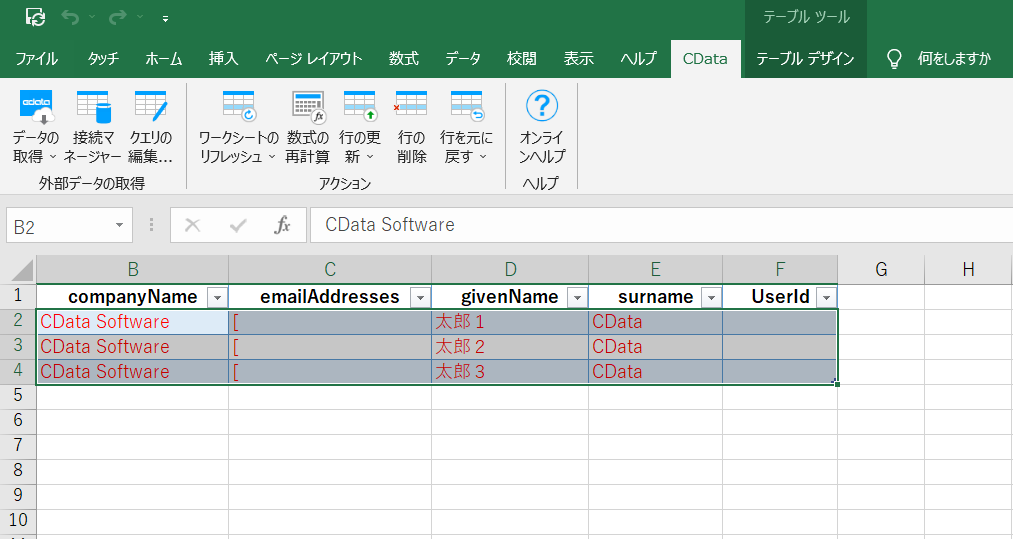Open the Name Box dropdown arrow
The height and width of the screenshot is (539, 1013).
tap(120, 225)
